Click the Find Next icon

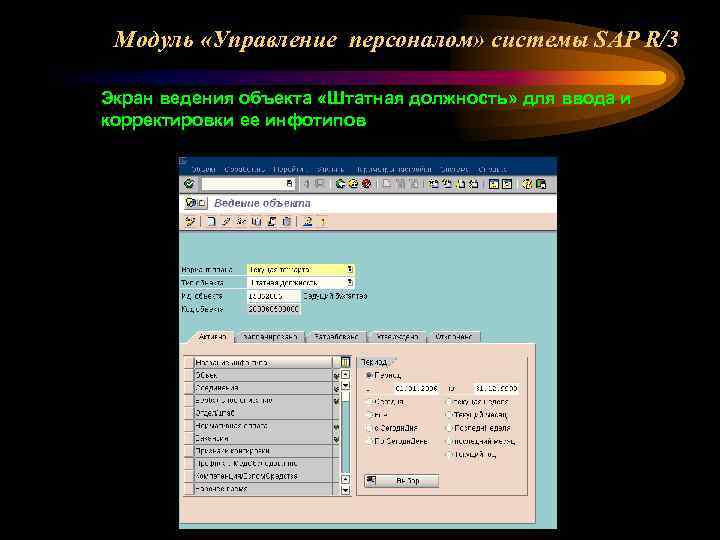click(x=414, y=184)
